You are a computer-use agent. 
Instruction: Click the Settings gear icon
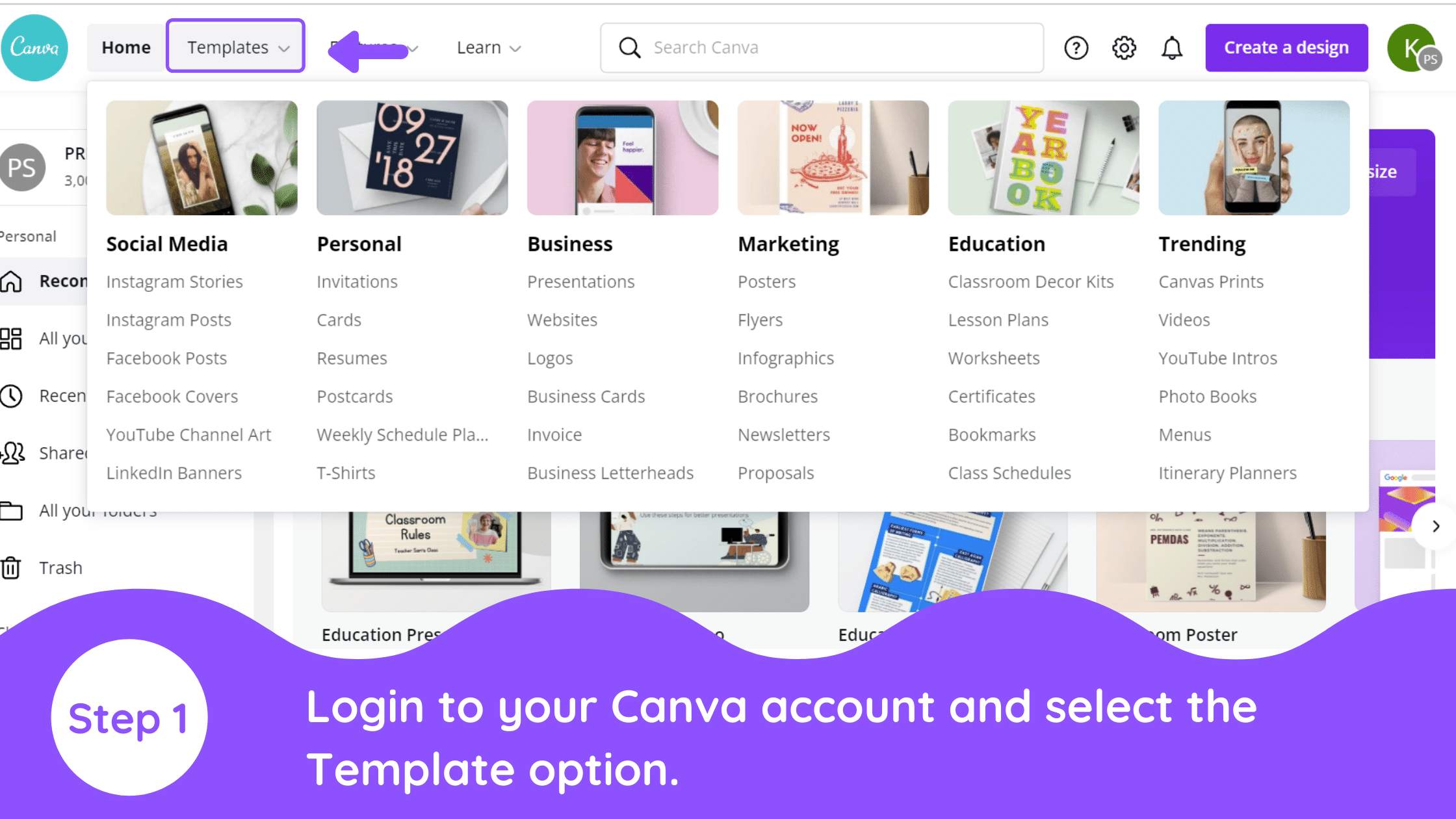pos(1124,47)
